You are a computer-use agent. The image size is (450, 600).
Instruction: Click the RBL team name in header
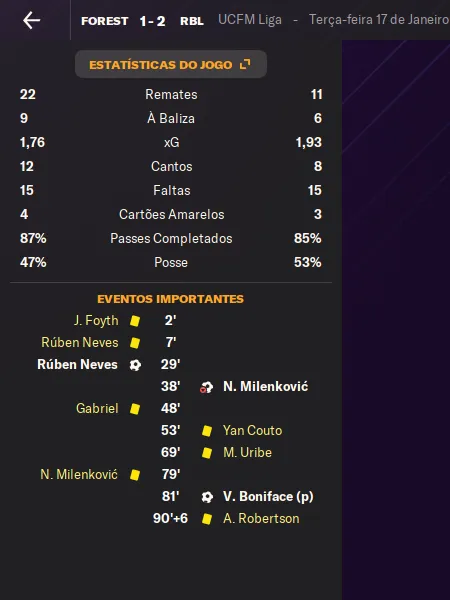[192, 21]
